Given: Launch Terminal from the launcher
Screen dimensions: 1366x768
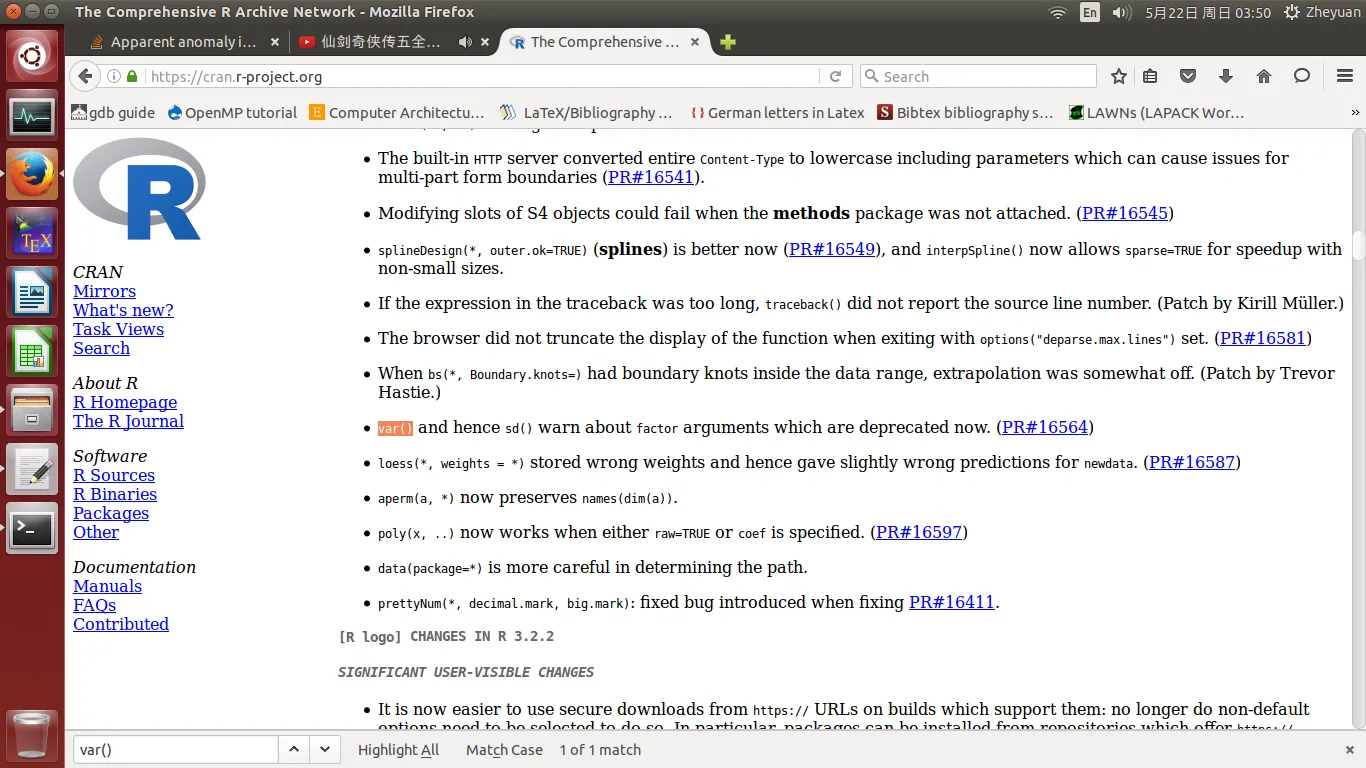Looking at the screenshot, I should 32,529.
